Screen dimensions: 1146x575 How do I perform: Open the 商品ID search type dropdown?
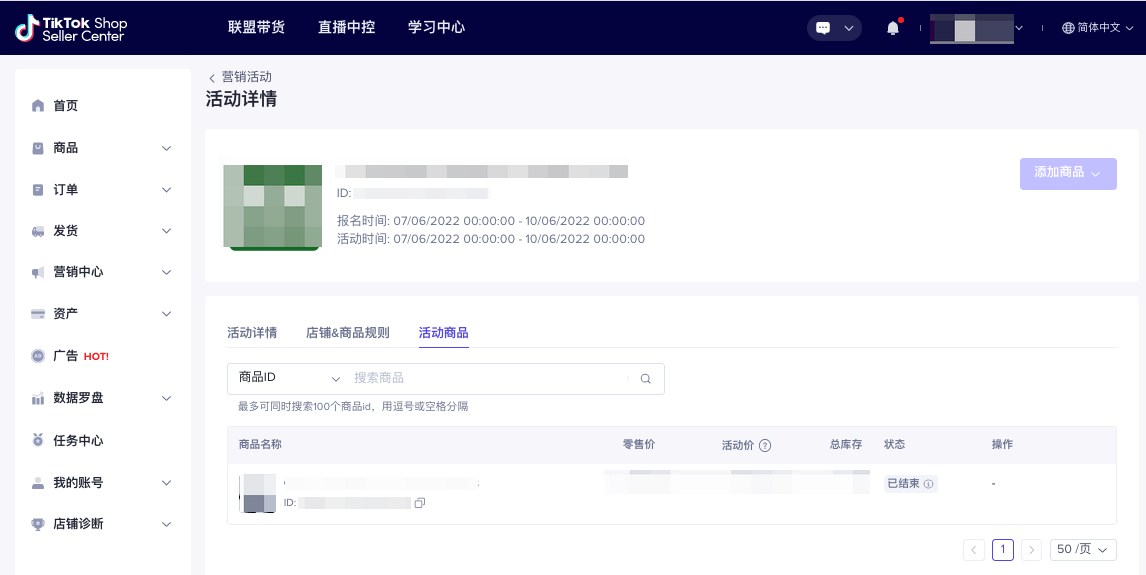pos(289,378)
